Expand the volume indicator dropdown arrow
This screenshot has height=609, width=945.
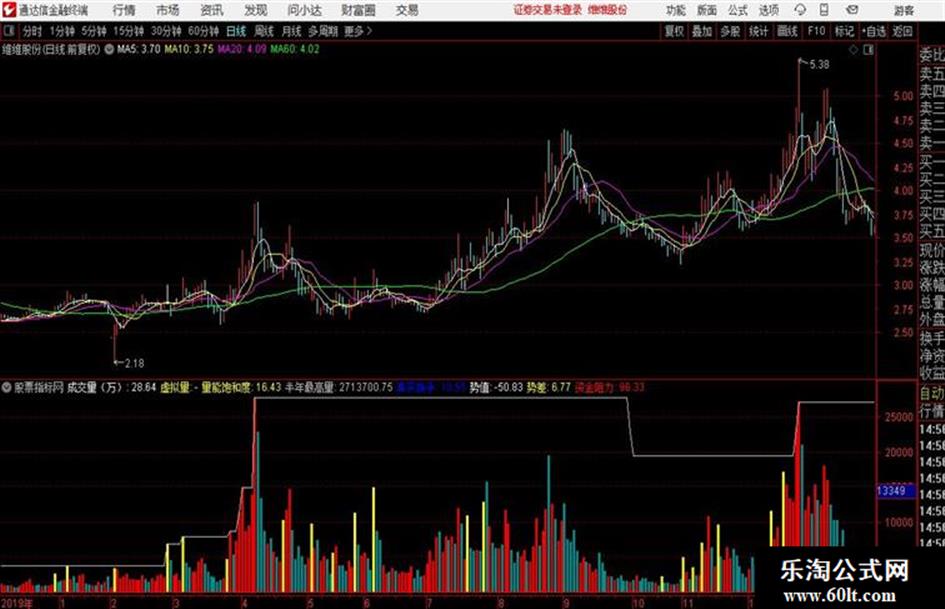tap(6, 387)
